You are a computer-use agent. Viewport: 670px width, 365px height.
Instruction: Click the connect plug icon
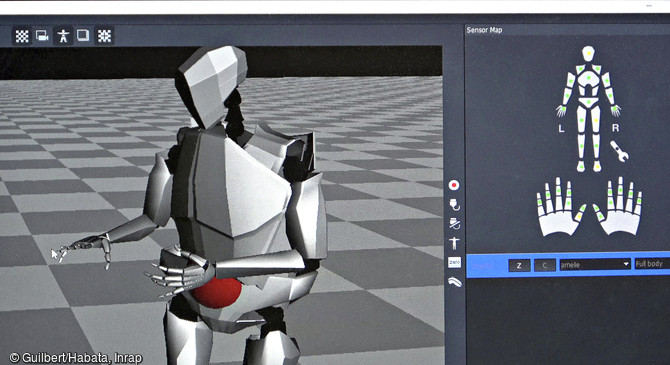coord(454,205)
